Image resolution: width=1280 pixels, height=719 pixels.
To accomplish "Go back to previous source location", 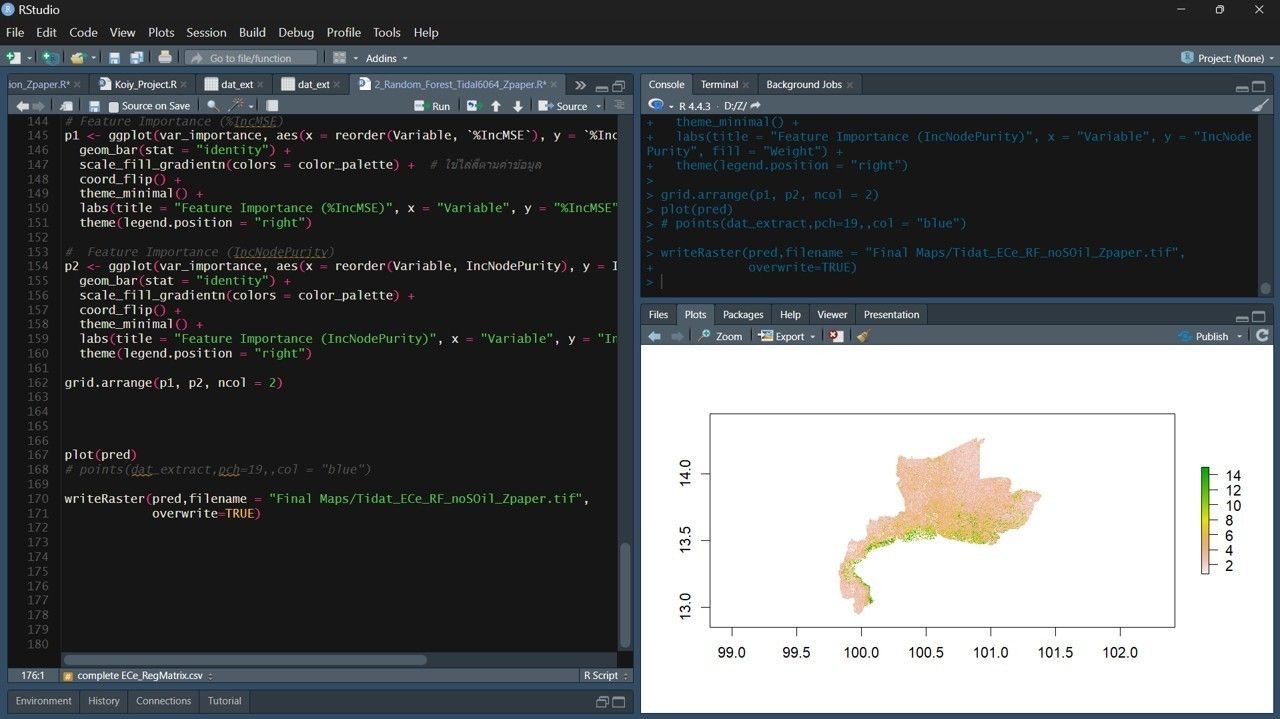I will pos(22,106).
